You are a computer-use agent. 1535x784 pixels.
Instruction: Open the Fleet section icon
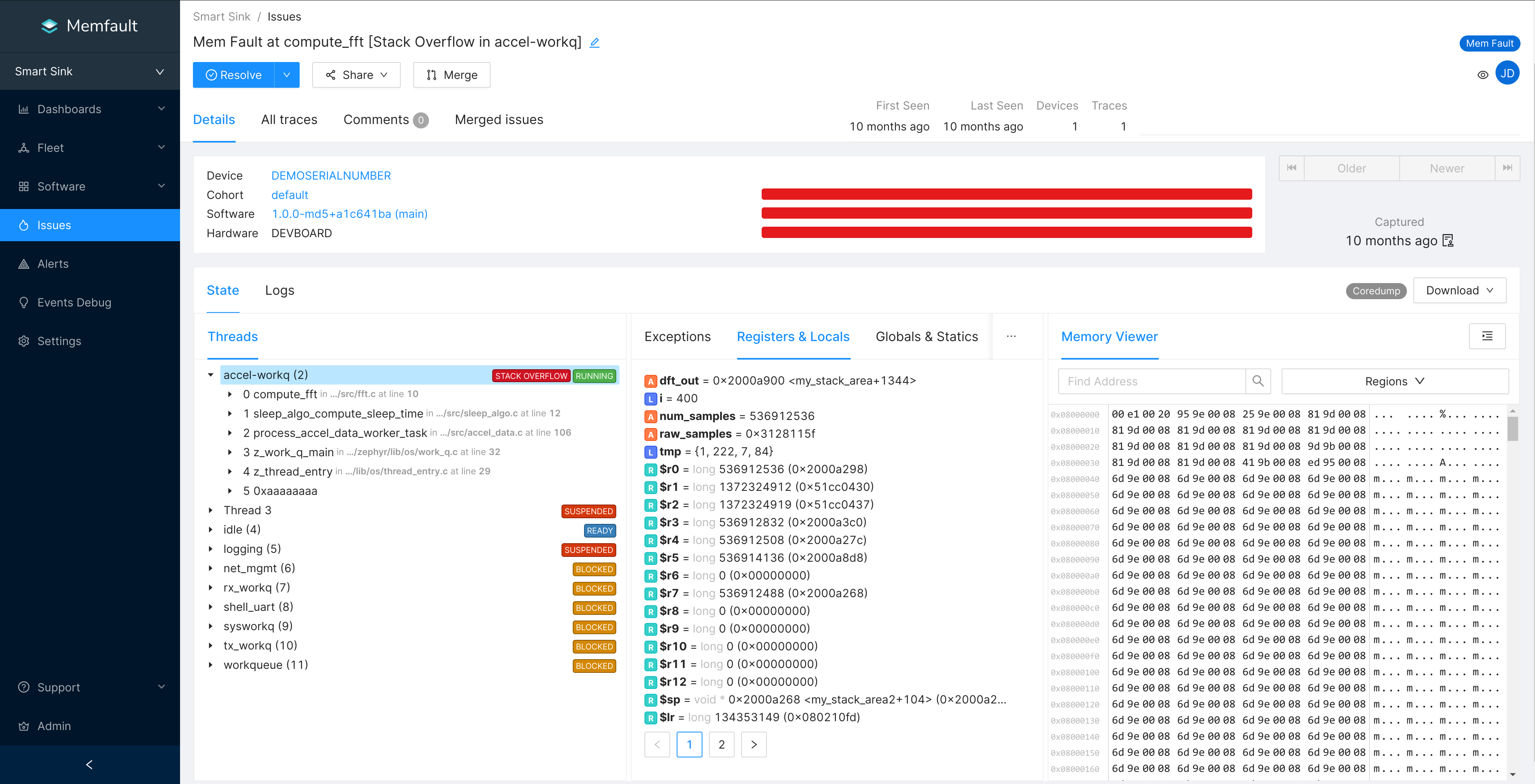point(24,147)
